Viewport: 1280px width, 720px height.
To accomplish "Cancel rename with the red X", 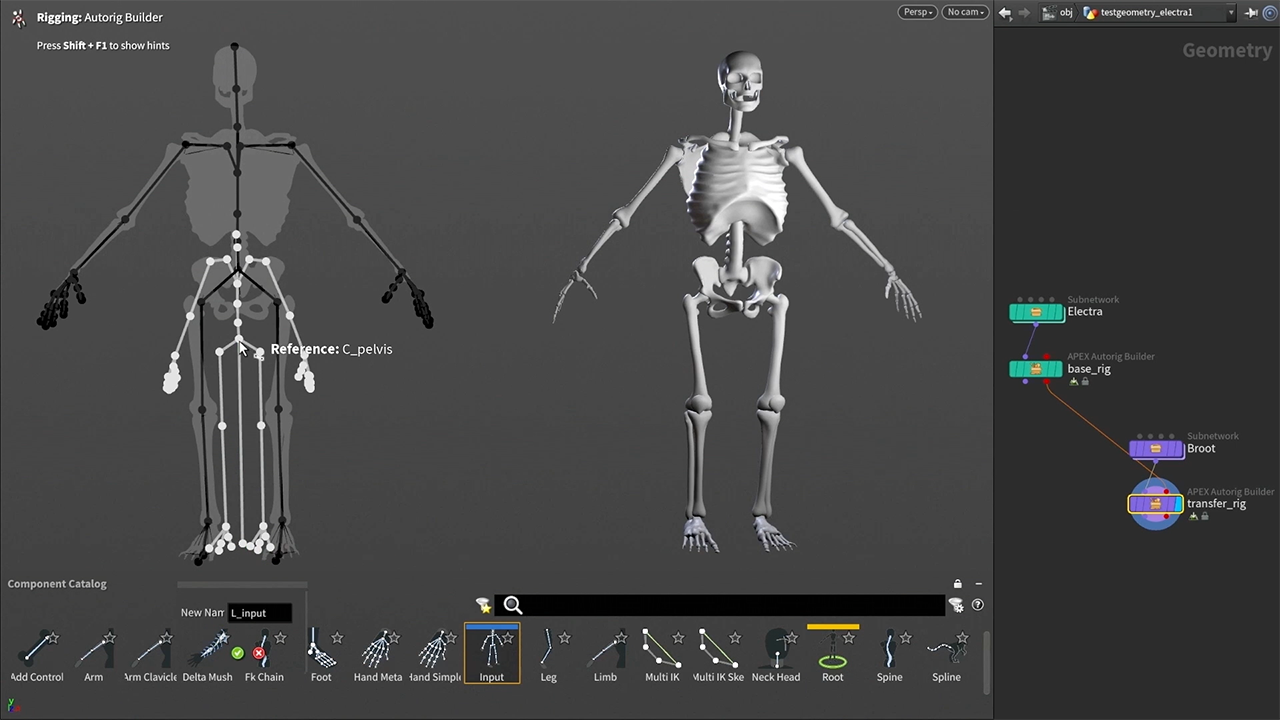I will point(259,653).
